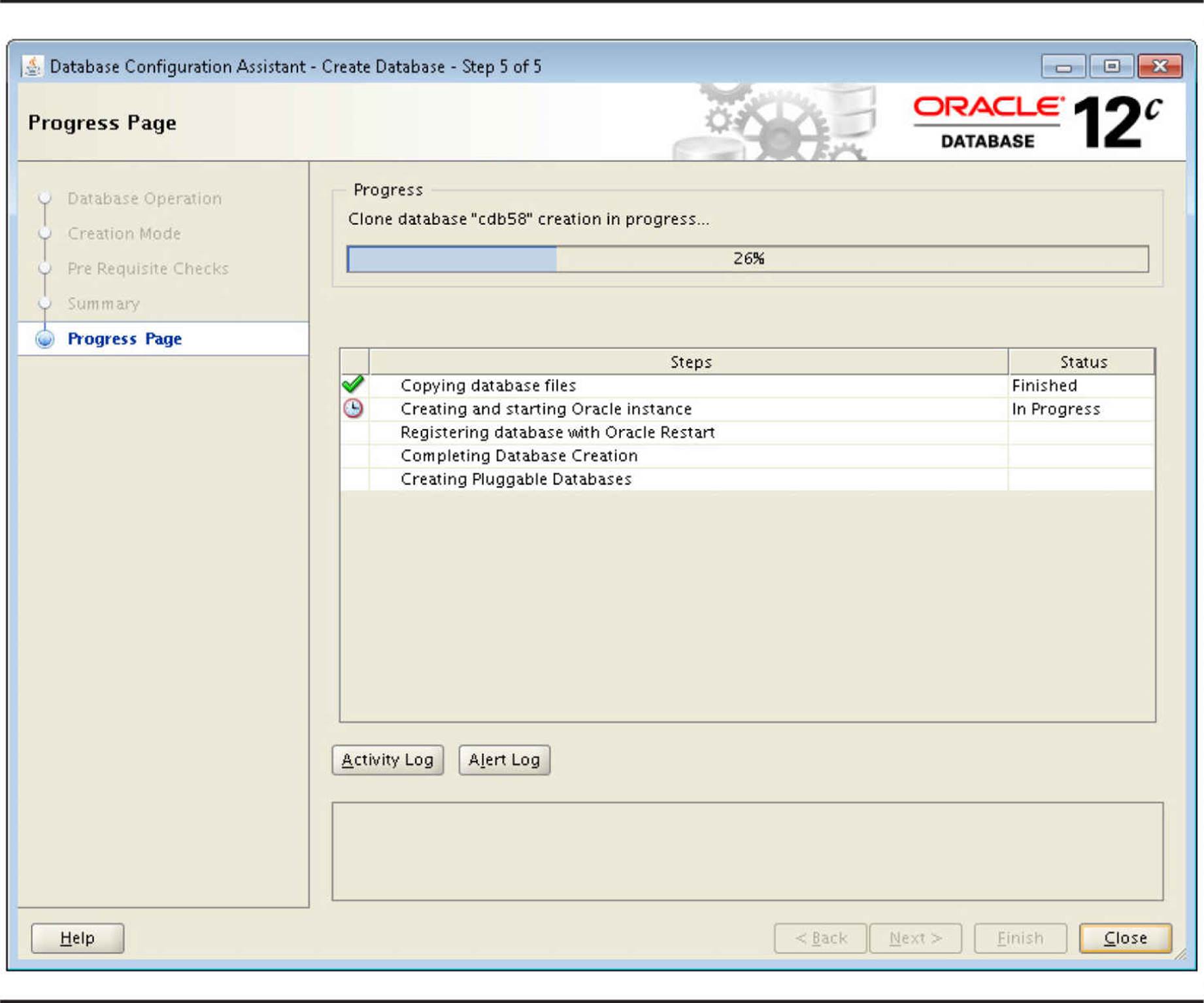Click the 'Finished' status cell
This screenshot has height=1003, width=1204.
click(1082, 386)
